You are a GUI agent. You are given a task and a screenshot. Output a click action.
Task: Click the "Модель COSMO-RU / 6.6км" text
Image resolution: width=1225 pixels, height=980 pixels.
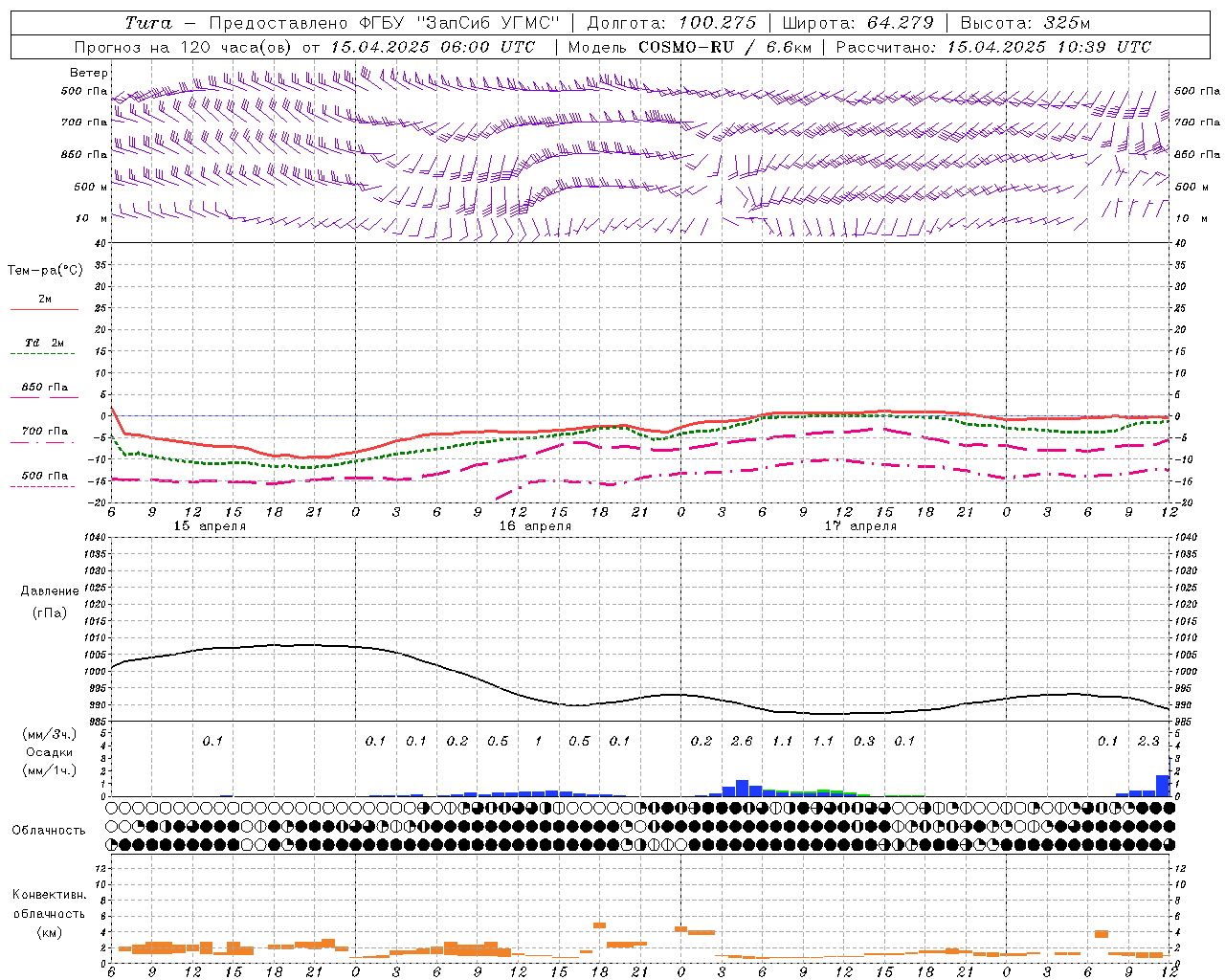point(689,47)
